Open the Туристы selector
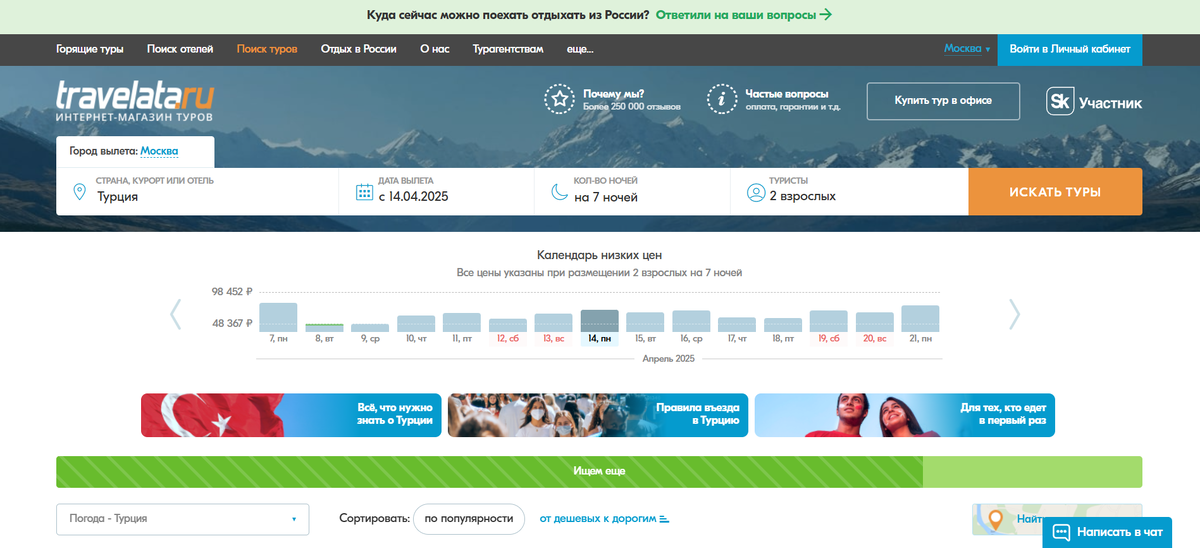Image resolution: width=1200 pixels, height=548 pixels. [849, 191]
